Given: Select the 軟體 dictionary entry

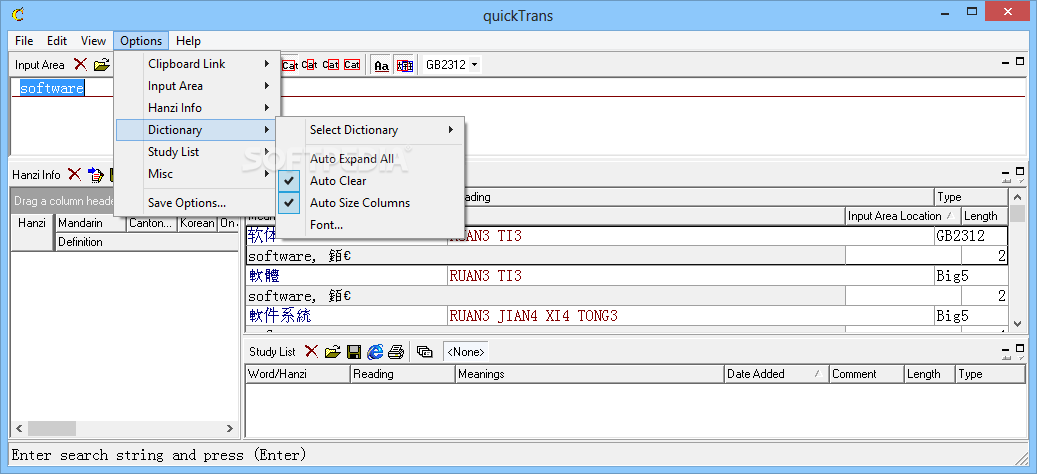Looking at the screenshot, I should pos(347,276).
